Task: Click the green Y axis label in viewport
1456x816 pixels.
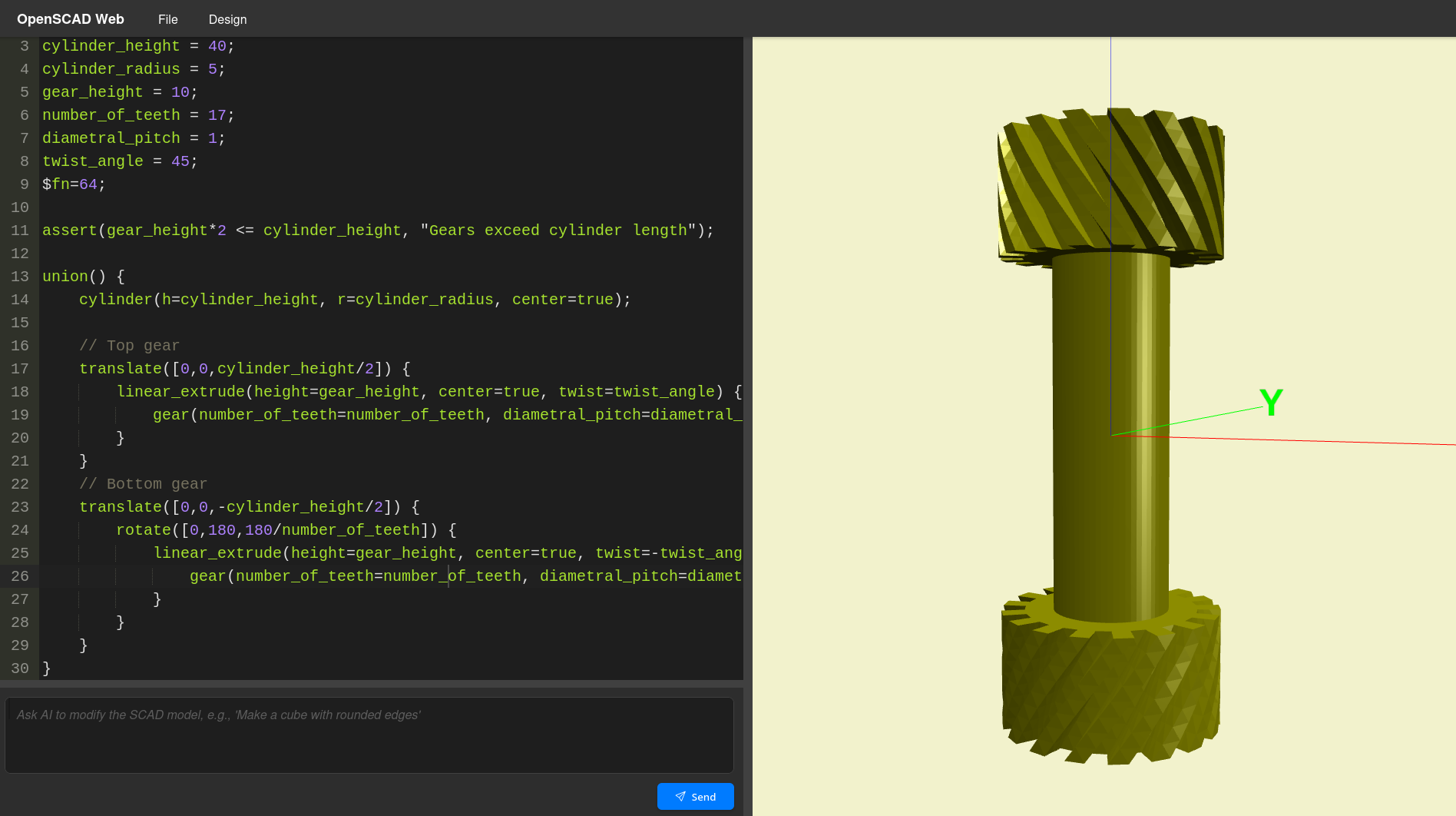Action: coord(1271,400)
